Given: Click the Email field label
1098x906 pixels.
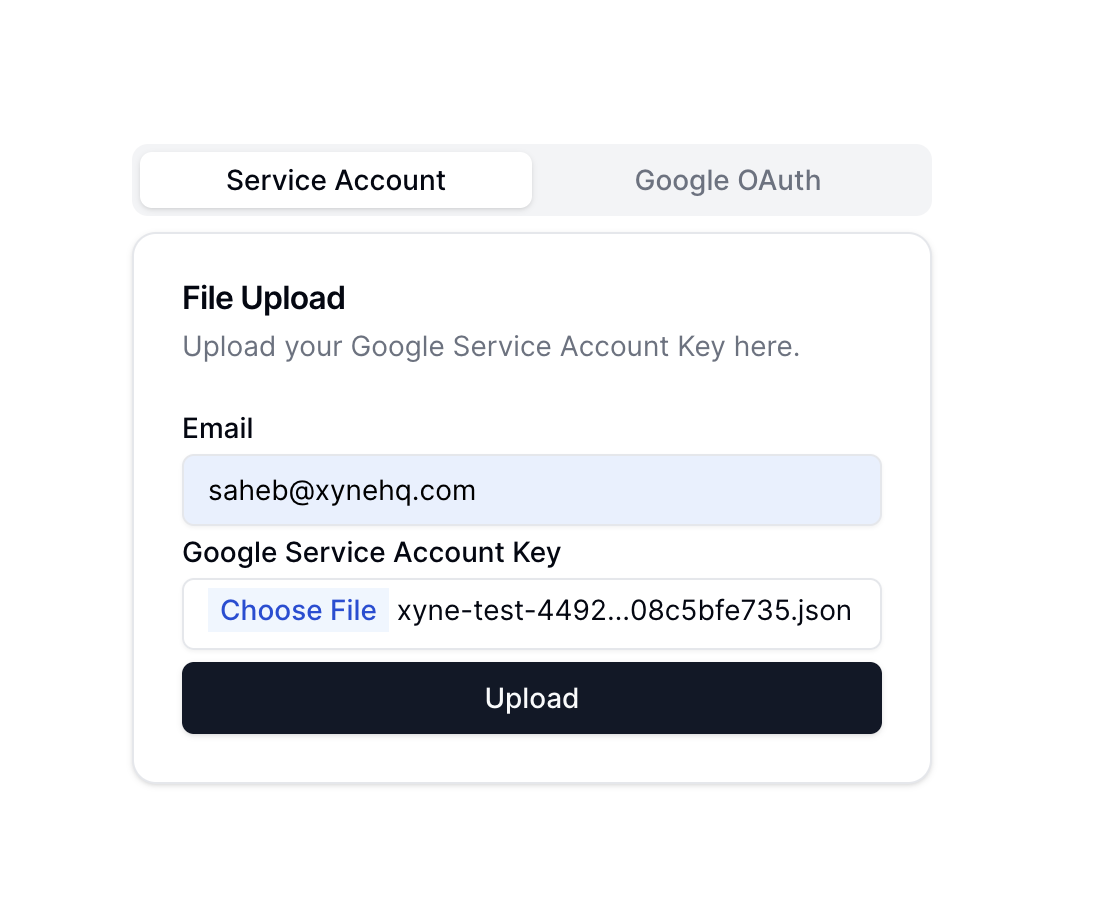Looking at the screenshot, I should 217,428.
